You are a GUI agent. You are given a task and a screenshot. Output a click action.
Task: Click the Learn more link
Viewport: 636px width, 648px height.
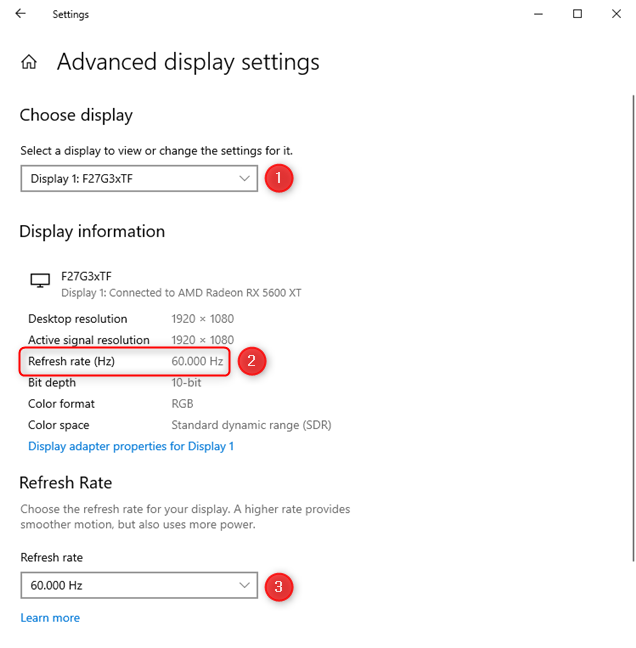tap(50, 618)
